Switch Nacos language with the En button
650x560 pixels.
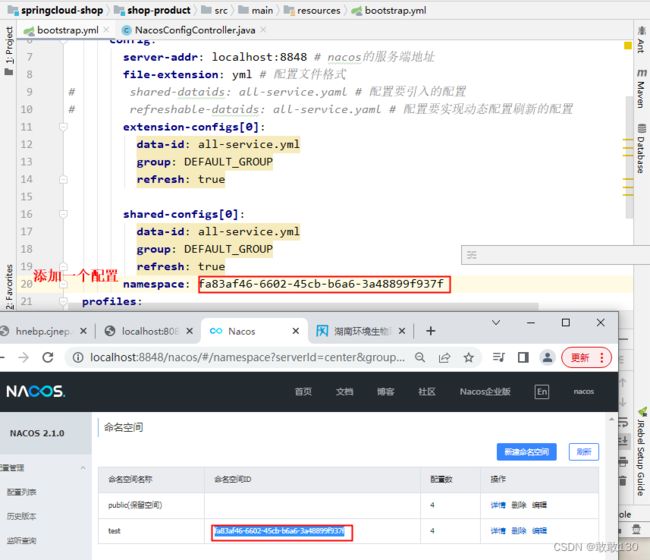(542, 392)
